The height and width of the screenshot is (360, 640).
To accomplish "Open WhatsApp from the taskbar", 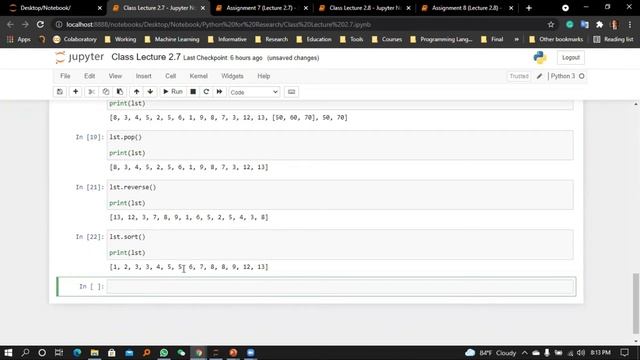I will 164,353.
